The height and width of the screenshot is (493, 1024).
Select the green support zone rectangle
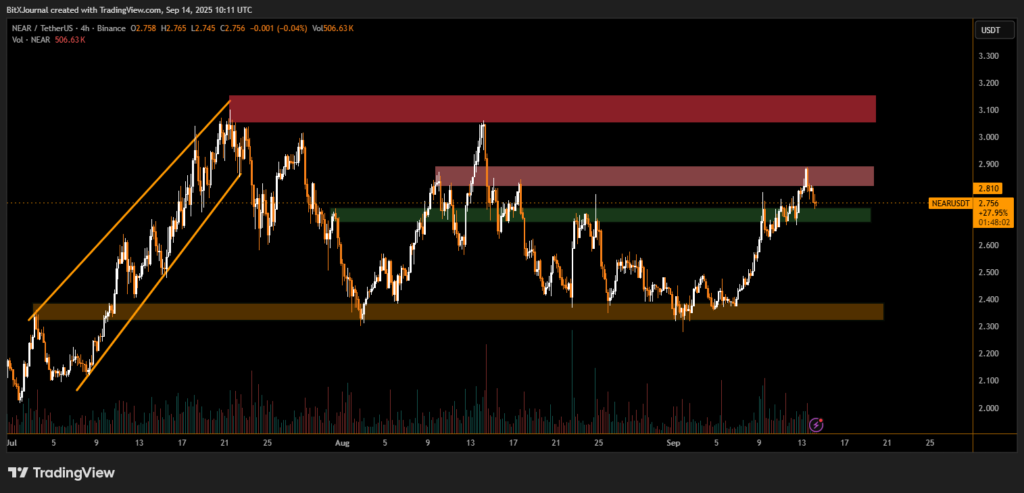click(x=600, y=215)
